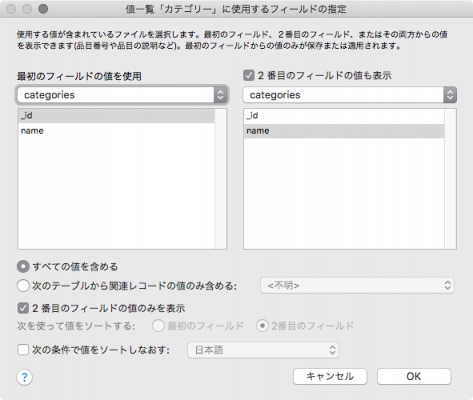
Task: Select _id in second field list
Action: point(344,116)
